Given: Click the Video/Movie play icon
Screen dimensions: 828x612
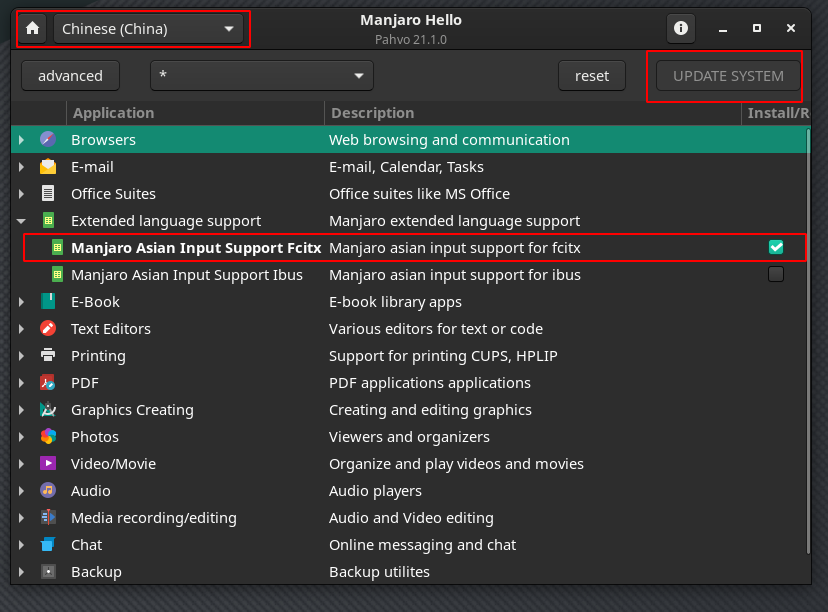Looking at the screenshot, I should pyautogui.click(x=48, y=463).
